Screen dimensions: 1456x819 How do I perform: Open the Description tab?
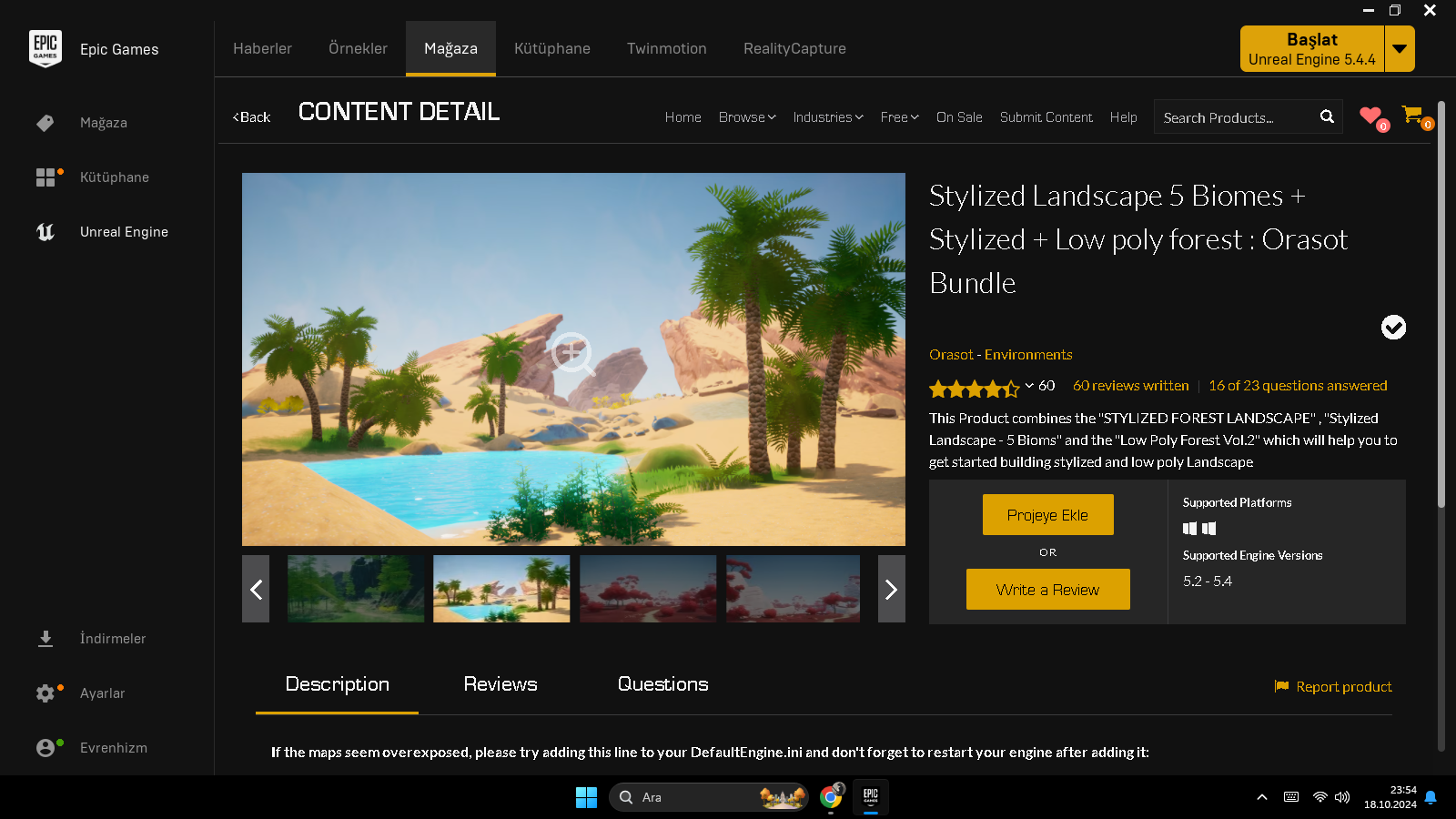click(x=337, y=684)
